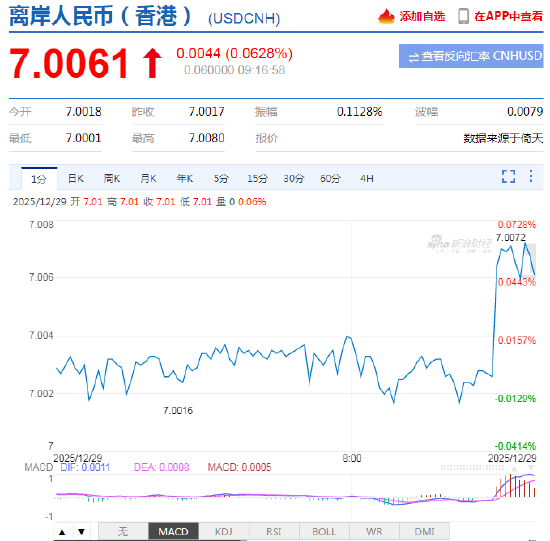Click the phone icon for APP view
The height and width of the screenshot is (541, 550).
coord(463,16)
